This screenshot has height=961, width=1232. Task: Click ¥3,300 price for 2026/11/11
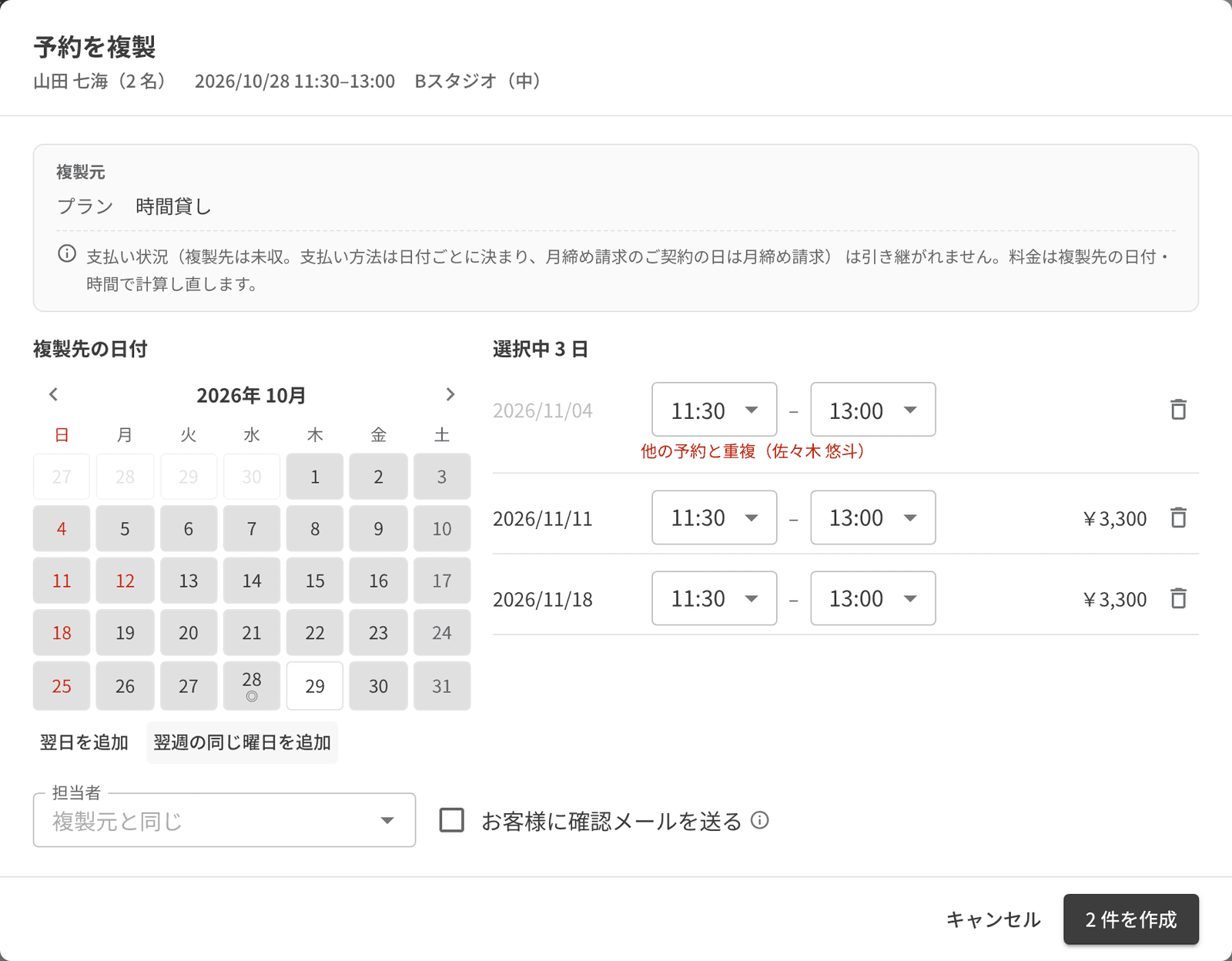click(1114, 518)
